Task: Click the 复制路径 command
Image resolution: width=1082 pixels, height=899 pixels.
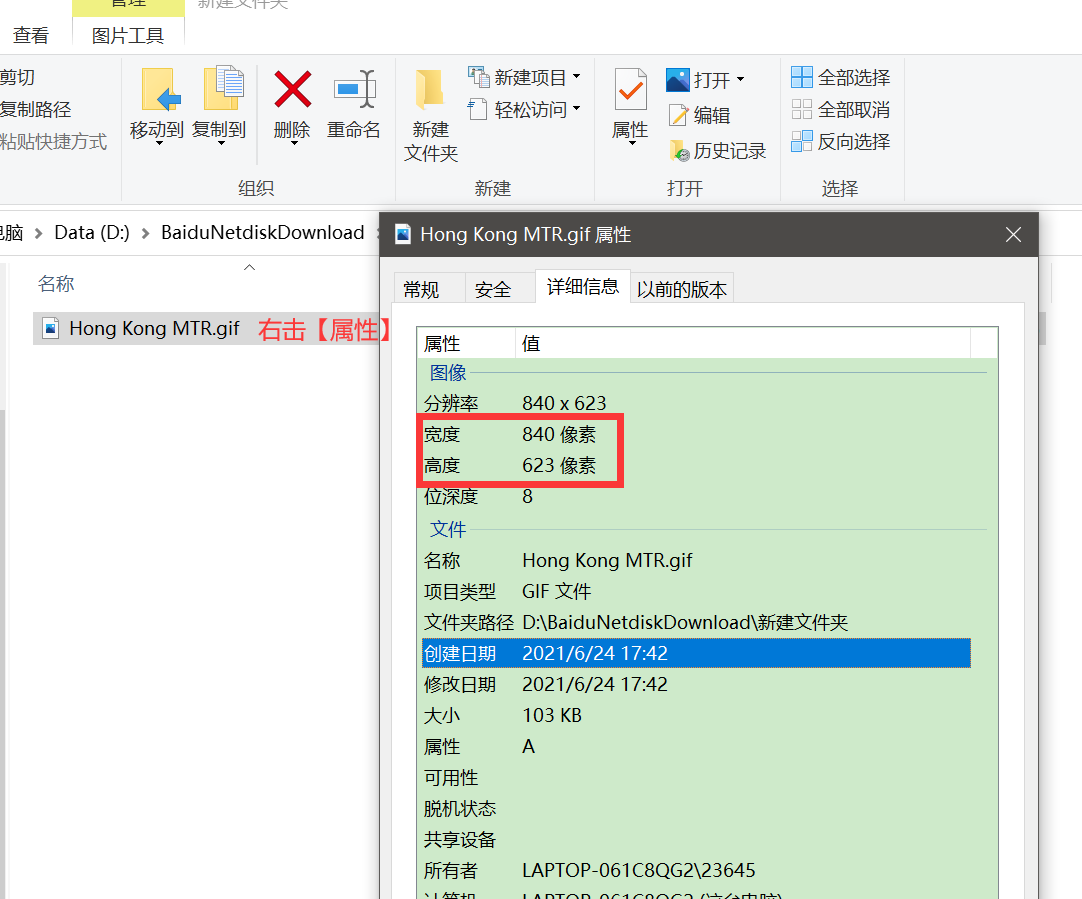Action: 35,109
